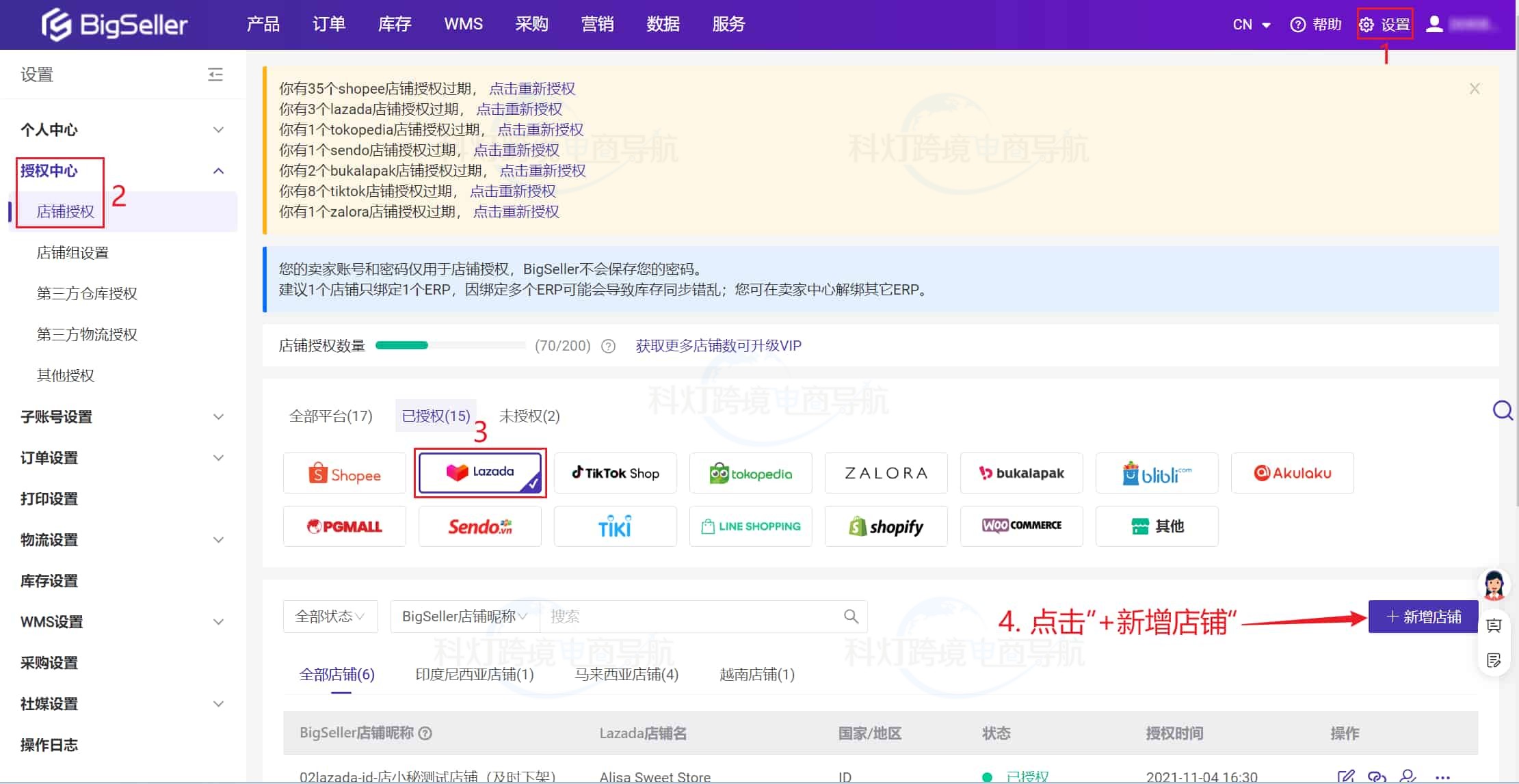
Task: Open the 全部状态 status dropdown
Action: tap(330, 617)
